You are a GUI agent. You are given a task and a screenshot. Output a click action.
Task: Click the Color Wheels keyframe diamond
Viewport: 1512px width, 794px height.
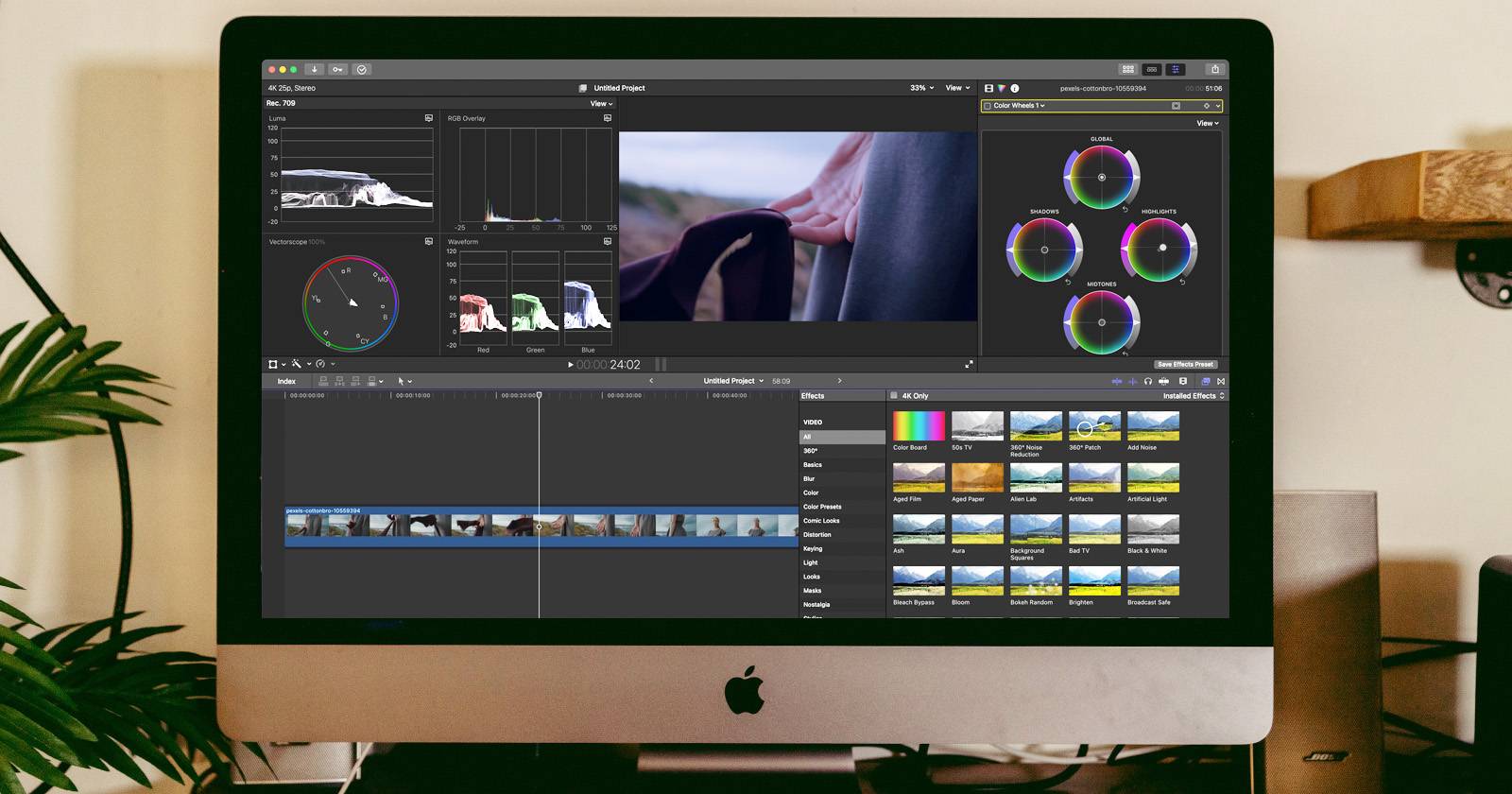point(1206,106)
